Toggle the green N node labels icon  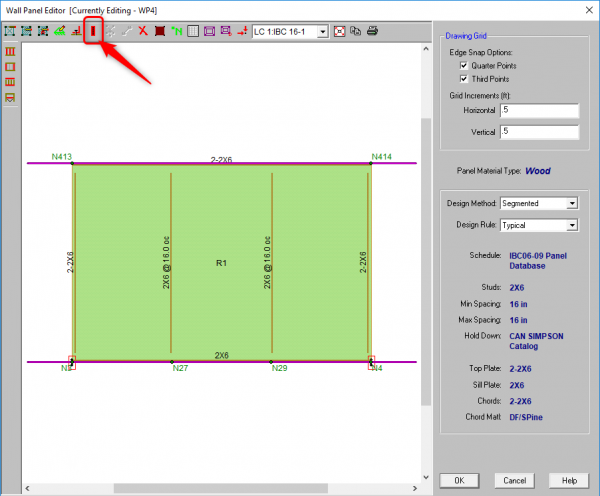click(177, 31)
